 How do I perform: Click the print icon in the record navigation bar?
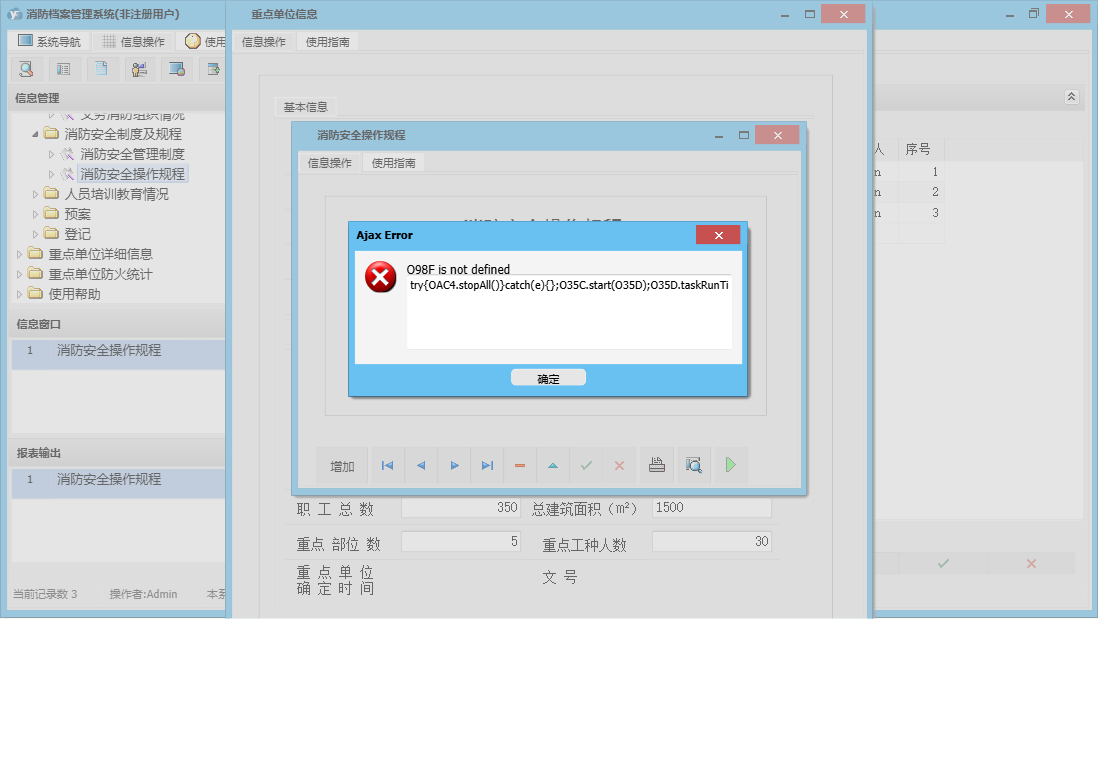point(657,465)
